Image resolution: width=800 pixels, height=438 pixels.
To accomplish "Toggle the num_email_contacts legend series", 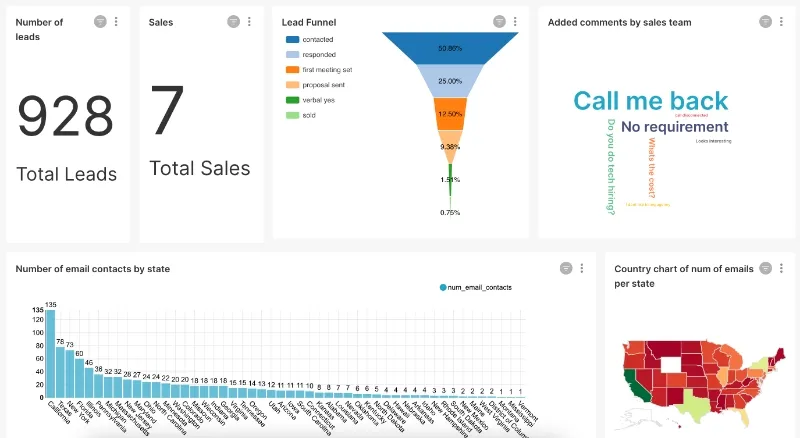I will 475,288.
